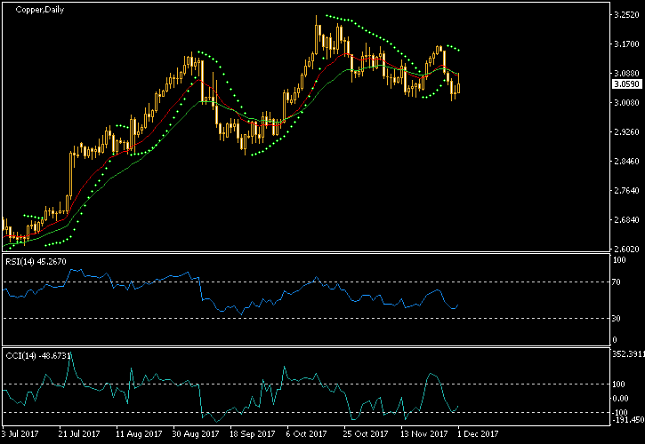
Task: Click the 3 Jul 2017 date label
Action: (x=21, y=434)
